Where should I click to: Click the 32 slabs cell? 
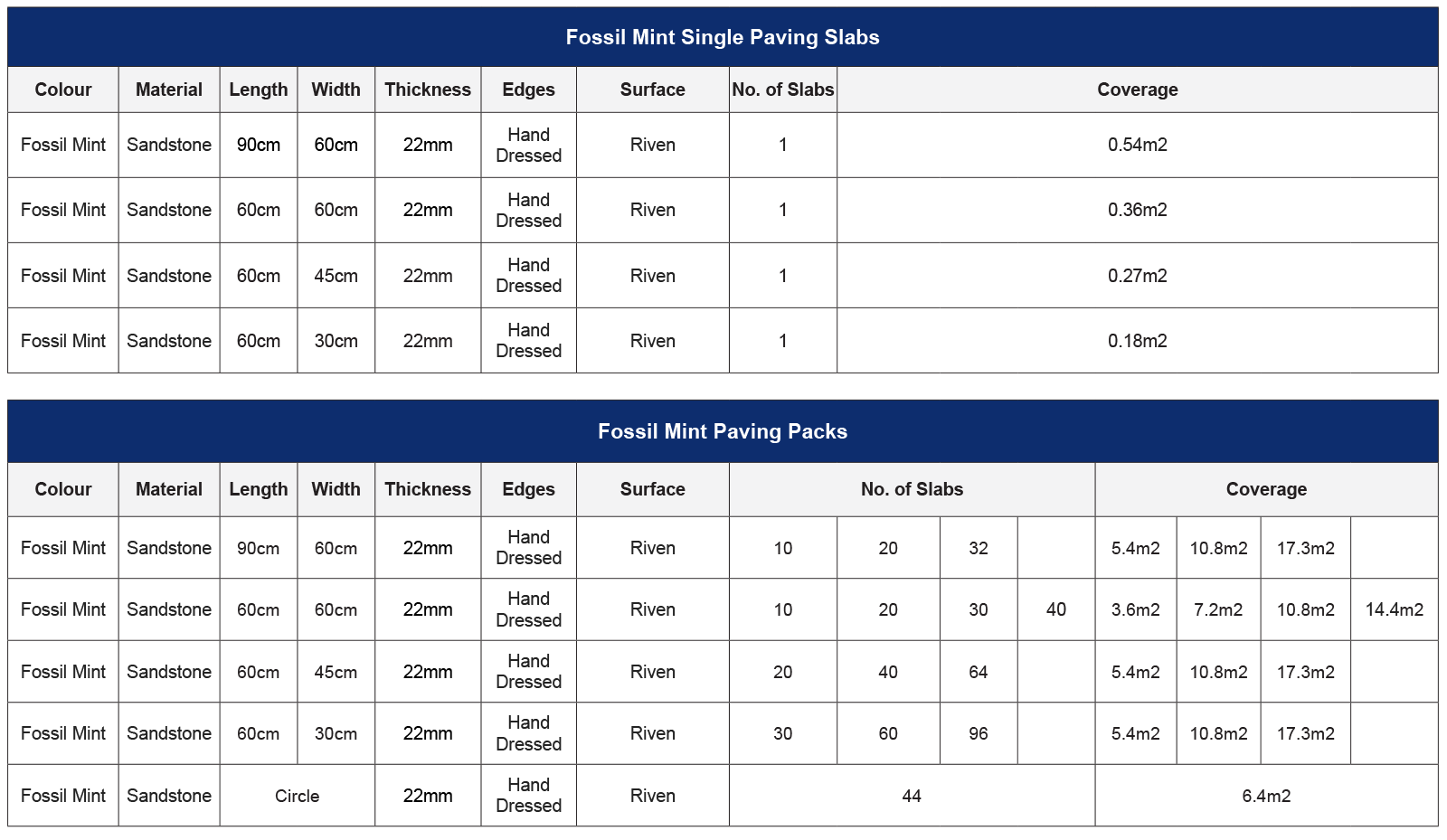pyautogui.click(x=979, y=548)
